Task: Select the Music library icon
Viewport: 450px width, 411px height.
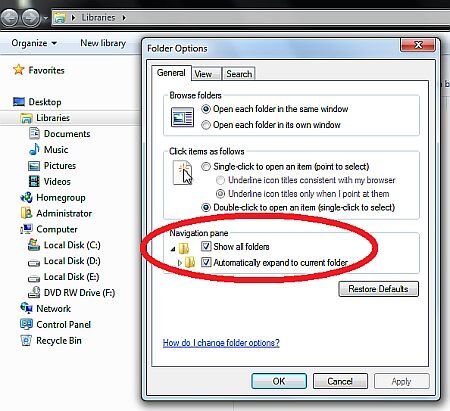Action: [34, 149]
